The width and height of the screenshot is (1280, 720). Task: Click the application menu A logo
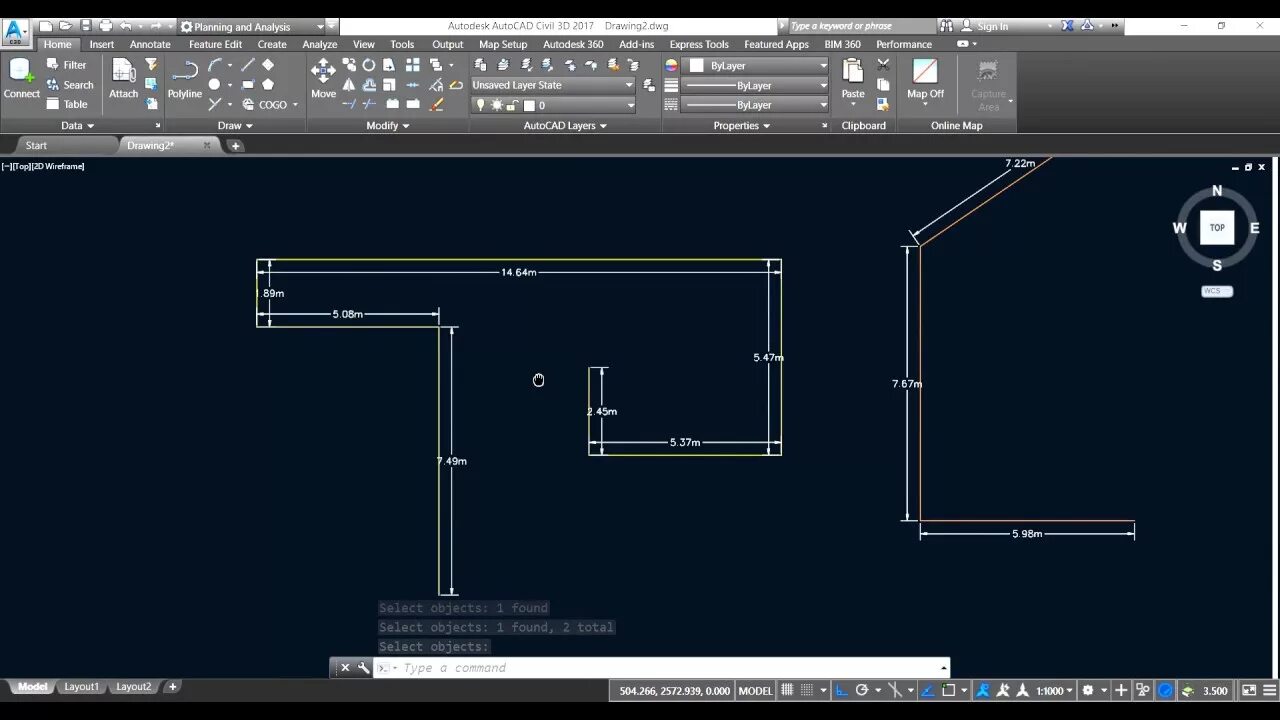click(x=15, y=31)
